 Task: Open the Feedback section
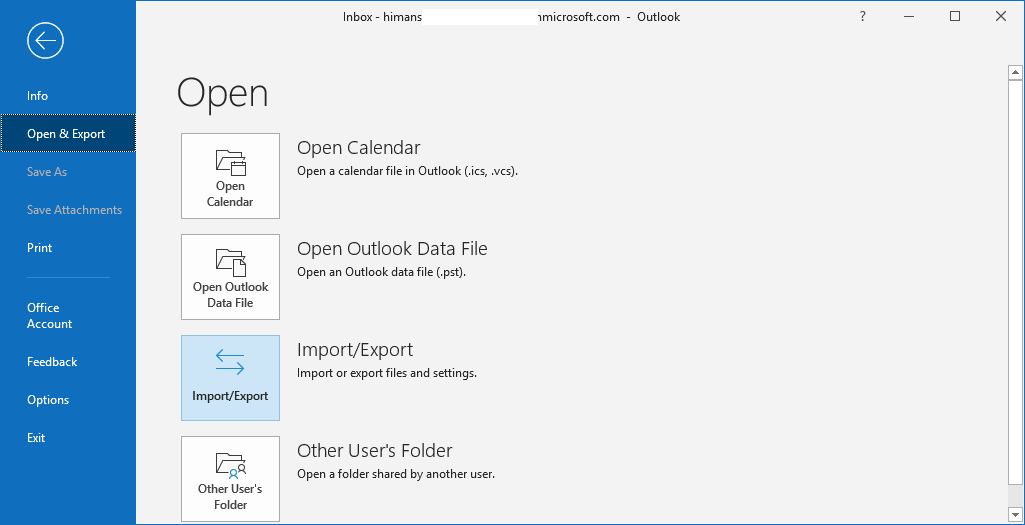tap(52, 362)
